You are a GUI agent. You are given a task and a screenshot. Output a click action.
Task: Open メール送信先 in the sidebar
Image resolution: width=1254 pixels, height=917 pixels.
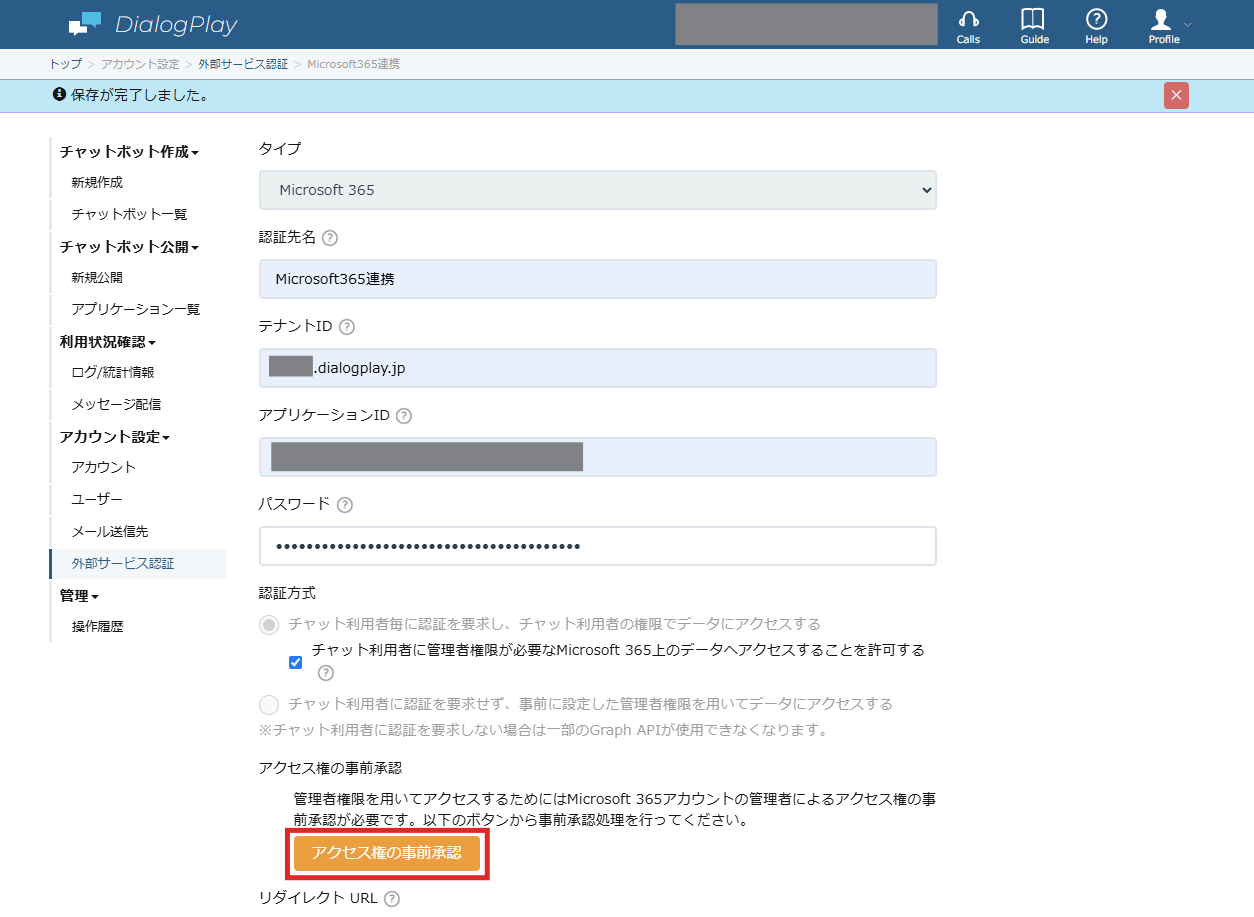tap(110, 532)
